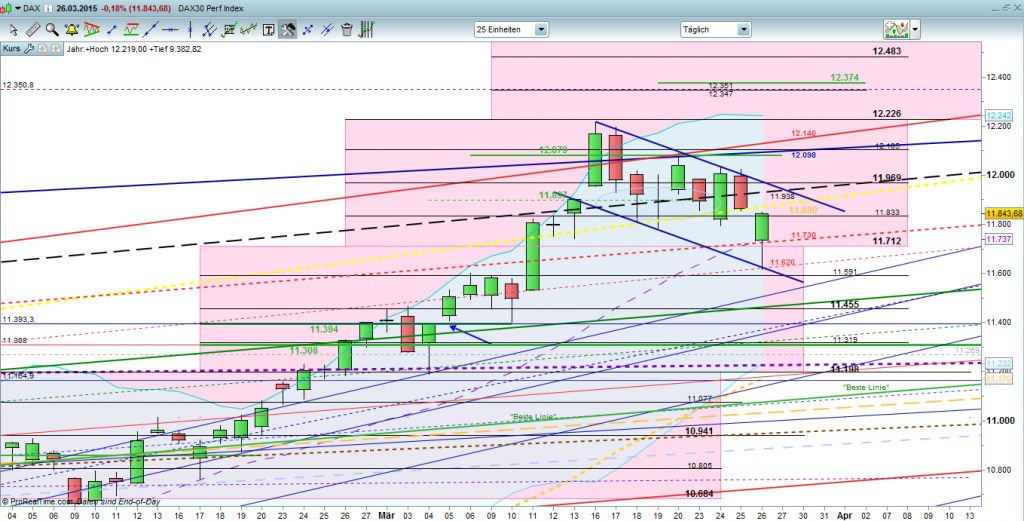Click the blue 12.098 label
1024x521 pixels.
(804, 155)
